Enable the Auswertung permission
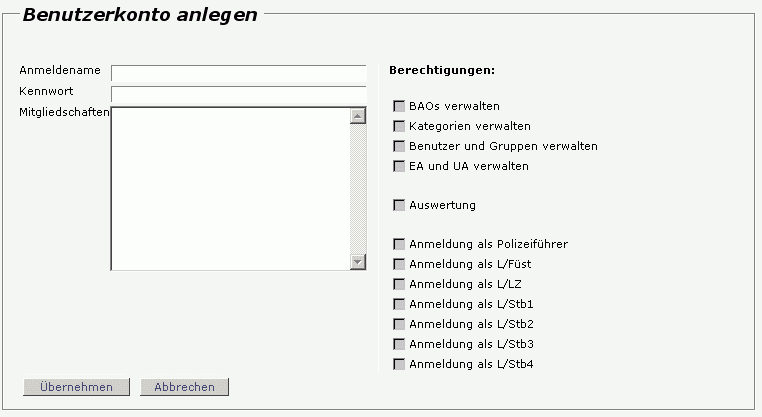The width and height of the screenshot is (762, 417). pos(399,205)
